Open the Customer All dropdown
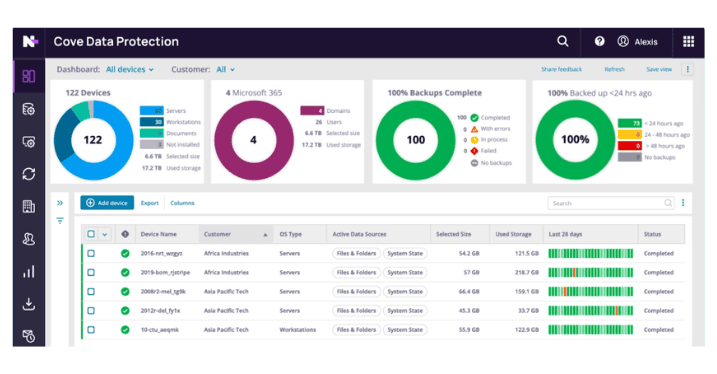 click(225, 69)
